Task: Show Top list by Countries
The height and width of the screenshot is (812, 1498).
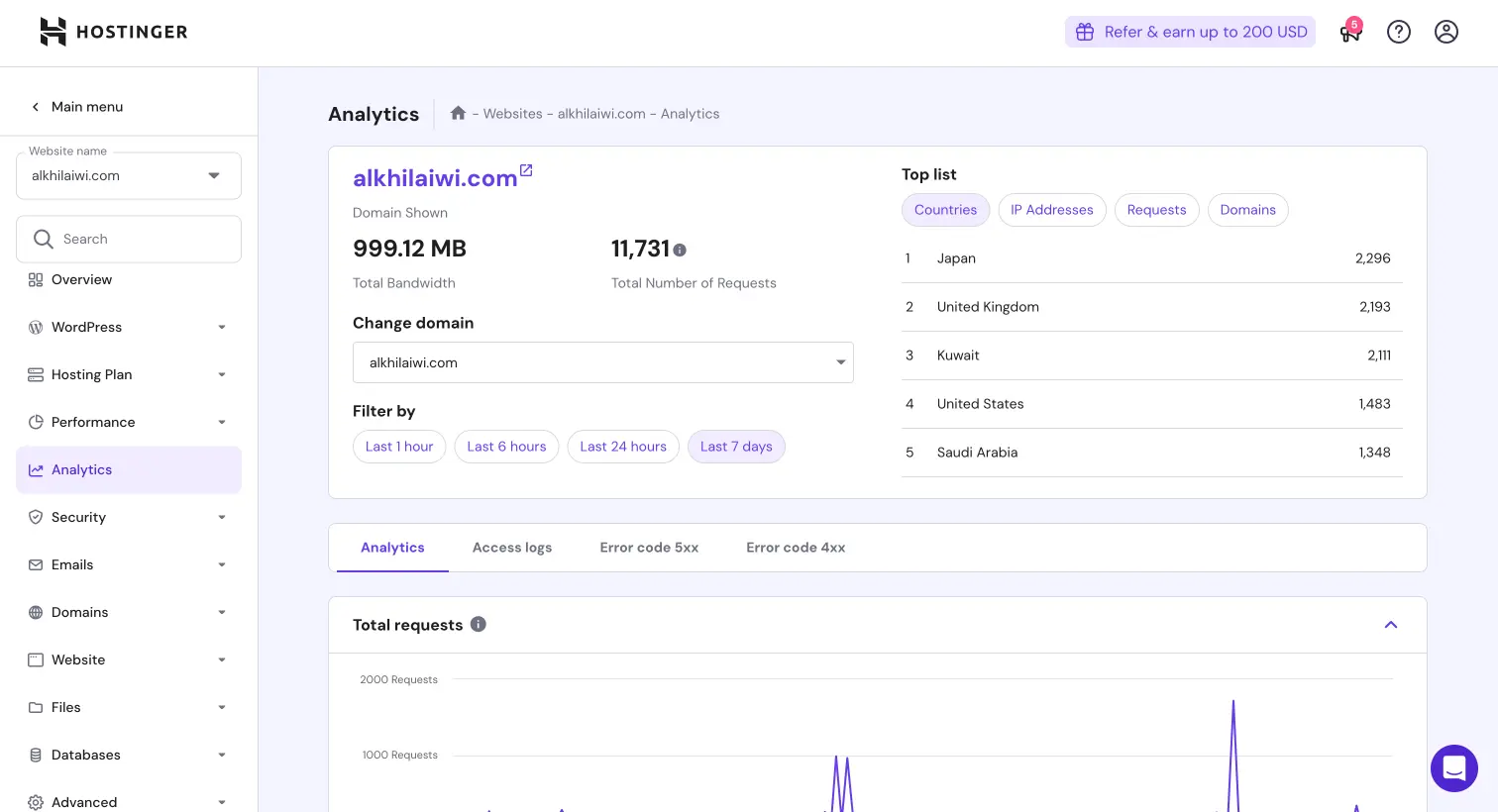Action: (x=945, y=210)
